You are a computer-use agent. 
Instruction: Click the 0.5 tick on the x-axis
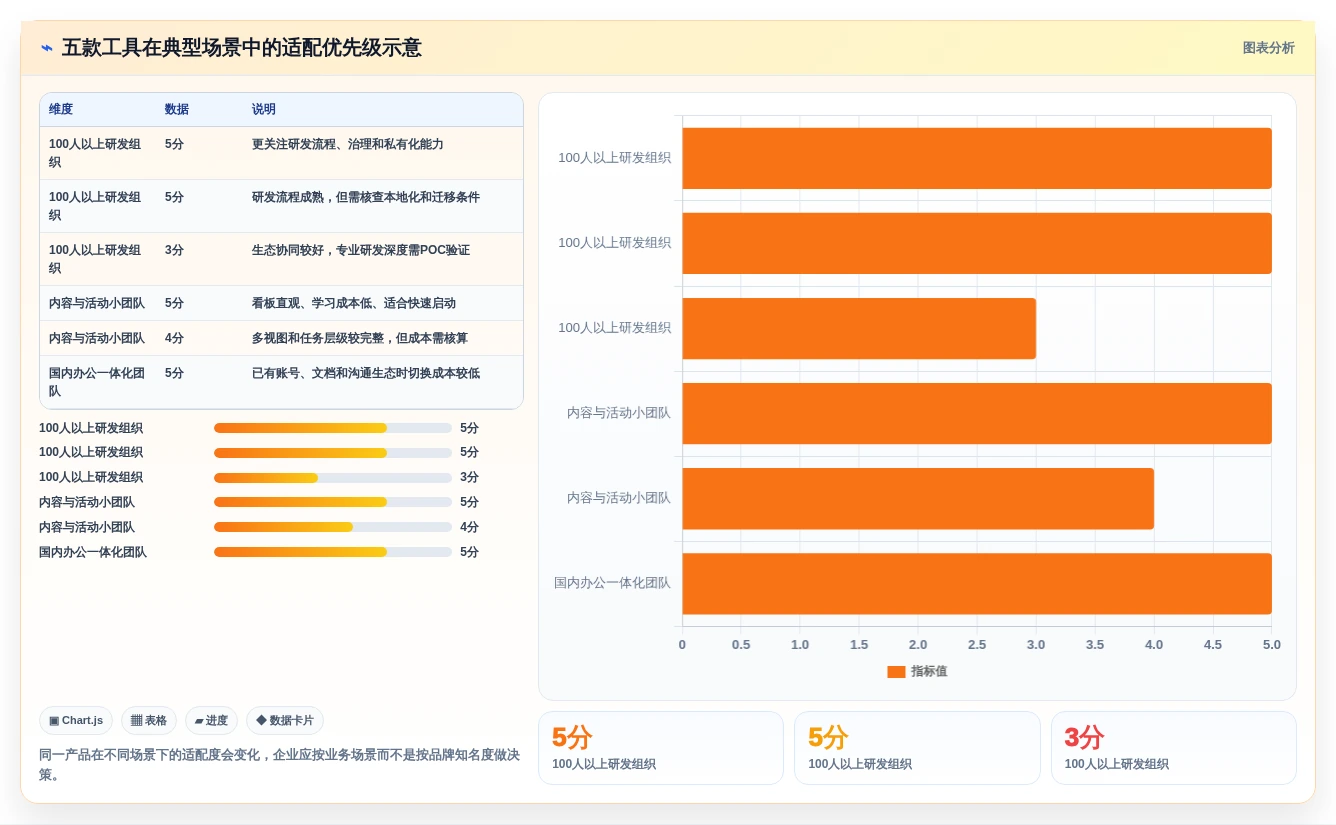(x=741, y=645)
